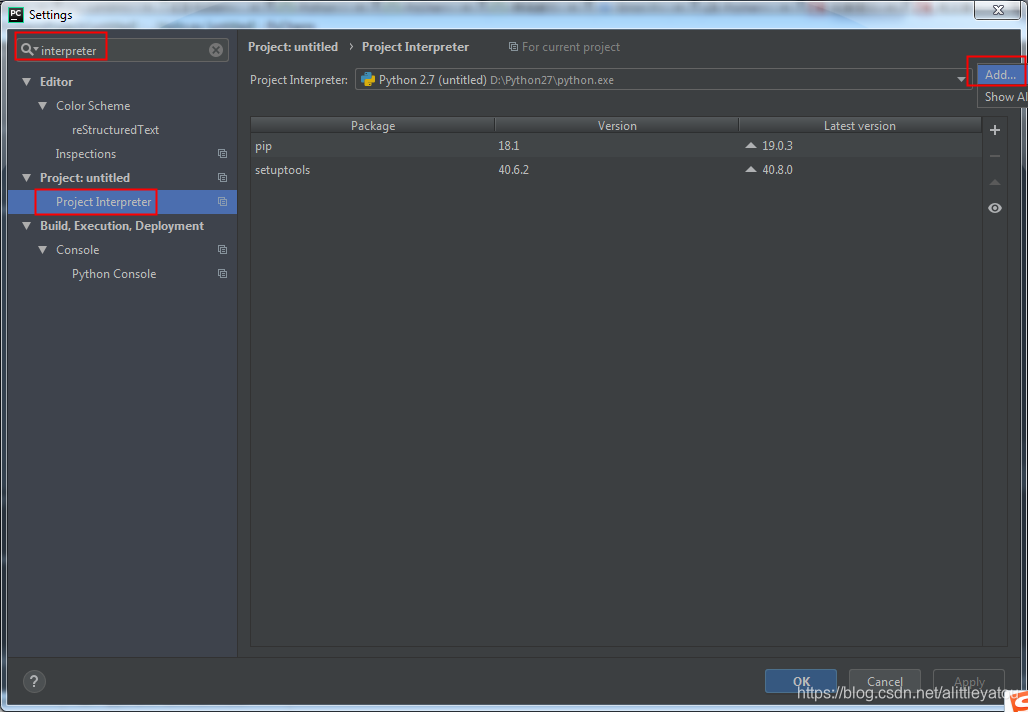Select the setuptools package row

click(616, 170)
